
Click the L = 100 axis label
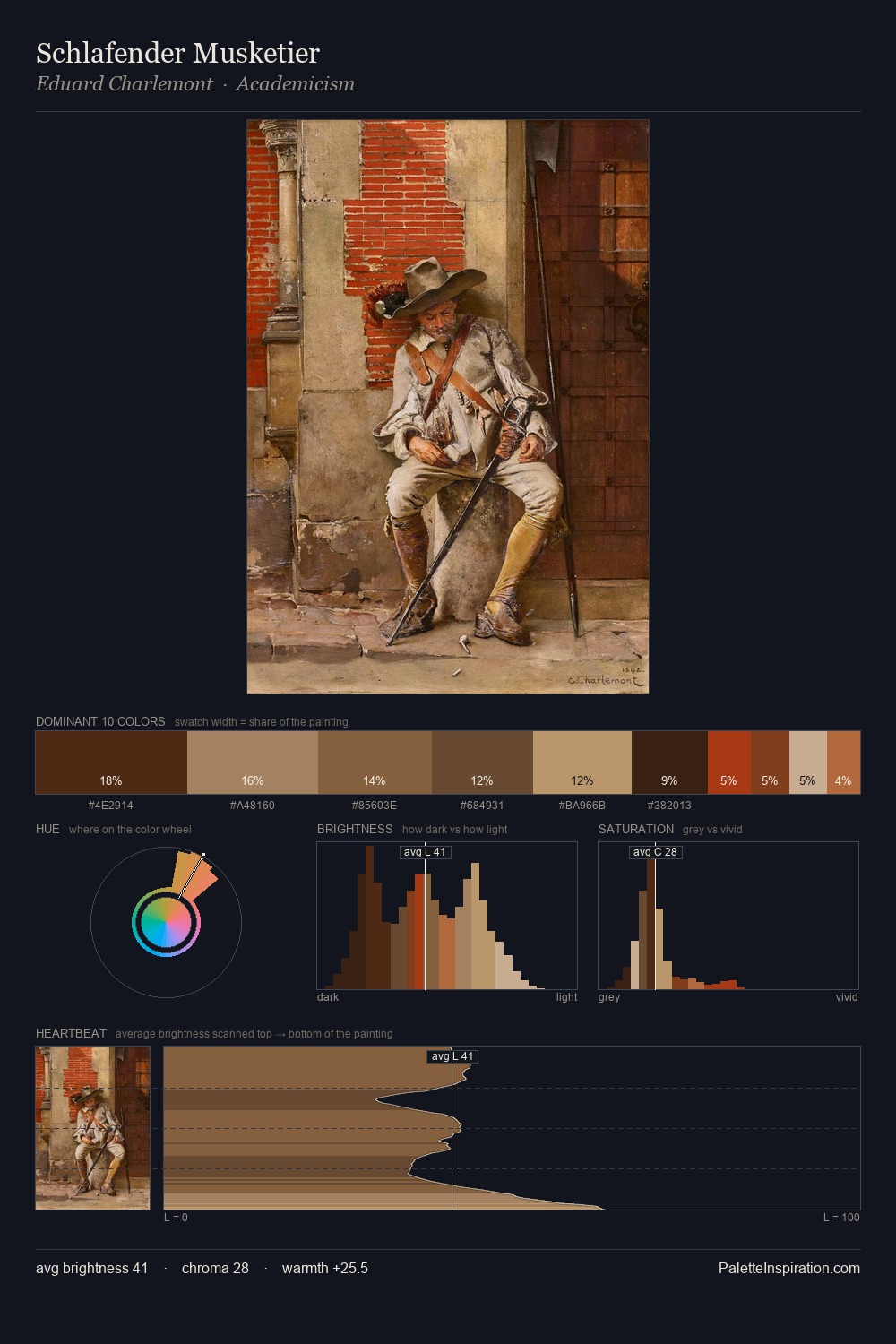(x=841, y=1218)
